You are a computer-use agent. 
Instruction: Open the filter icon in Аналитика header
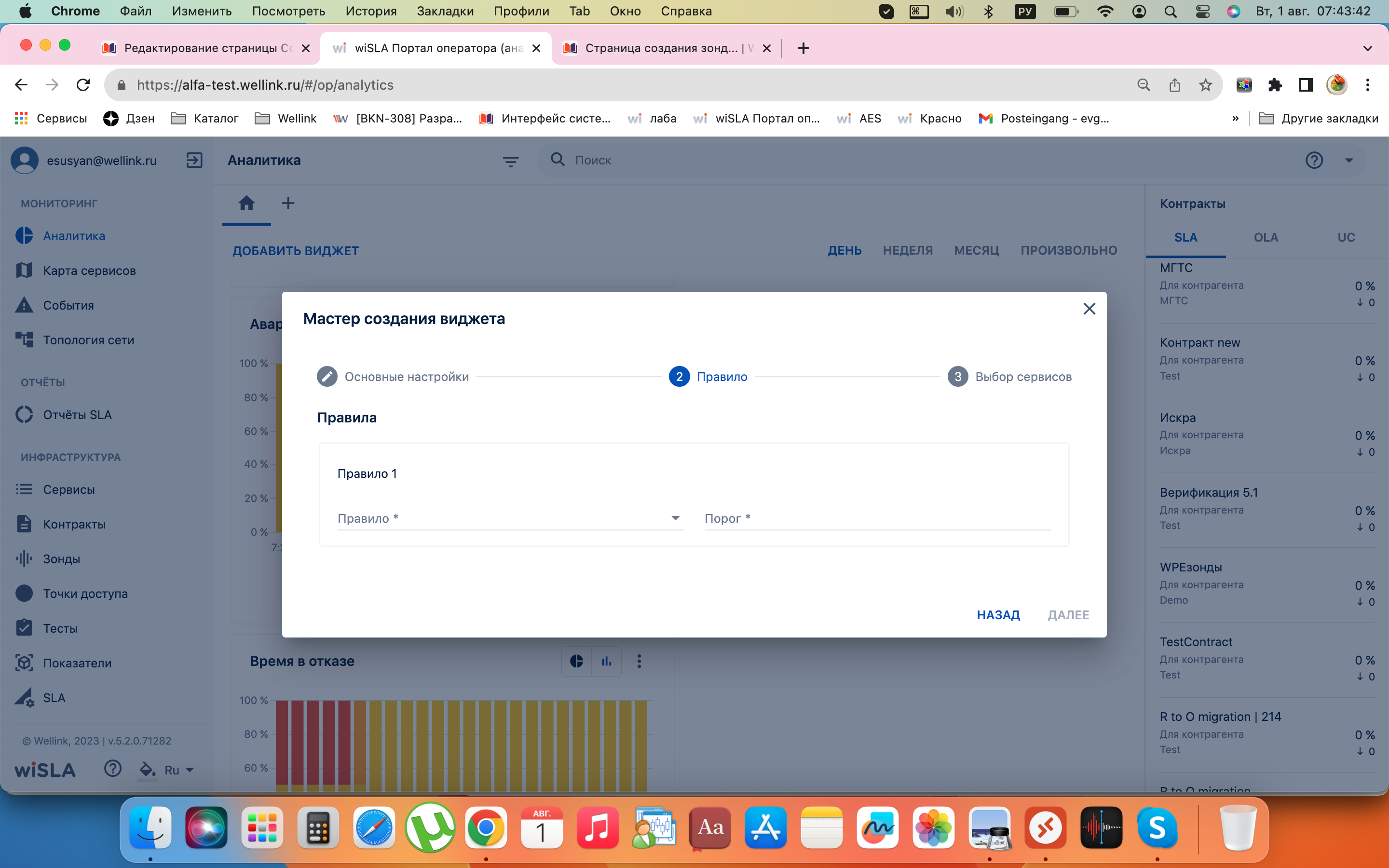tap(510, 162)
